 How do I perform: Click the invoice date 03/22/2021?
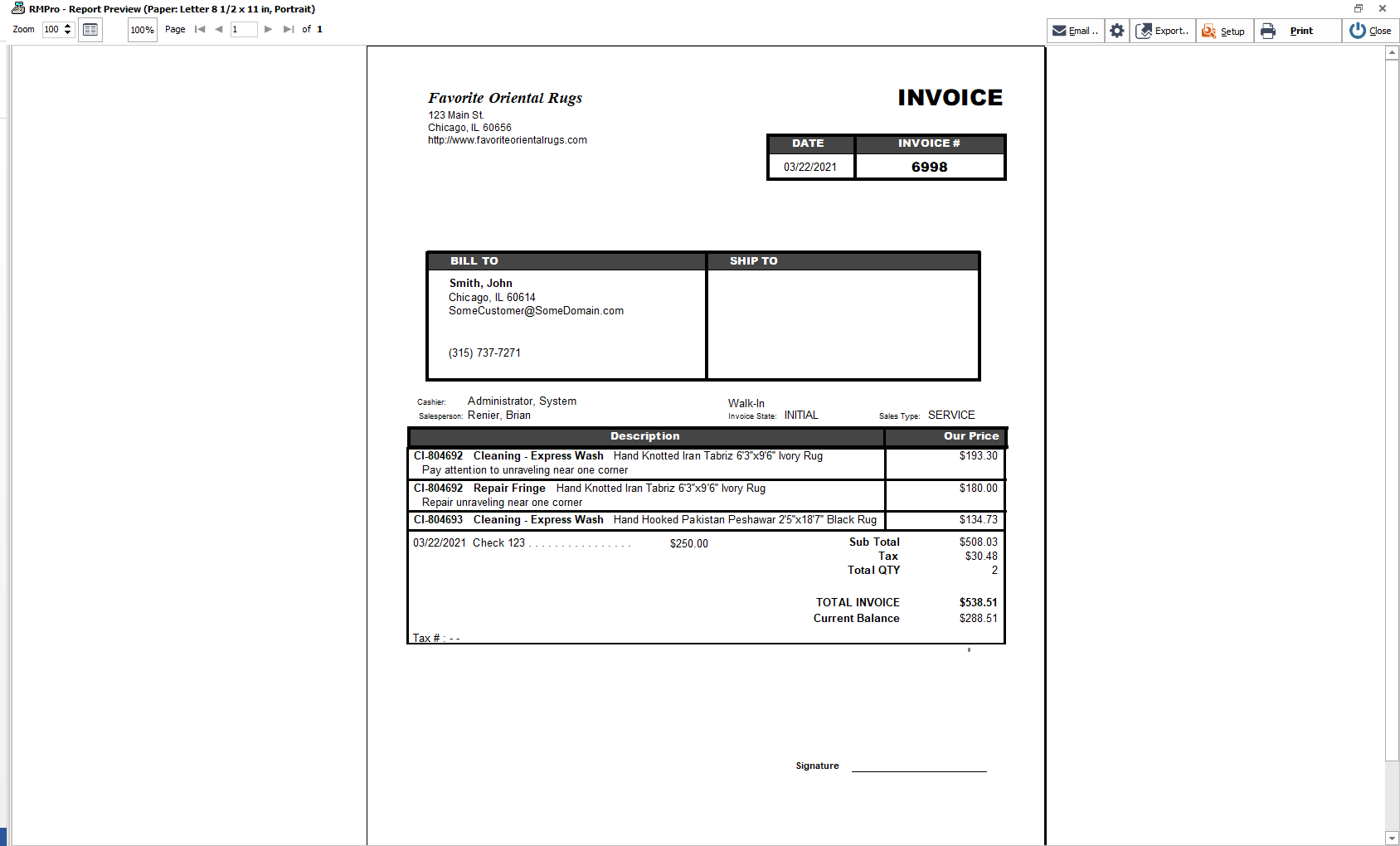click(809, 167)
